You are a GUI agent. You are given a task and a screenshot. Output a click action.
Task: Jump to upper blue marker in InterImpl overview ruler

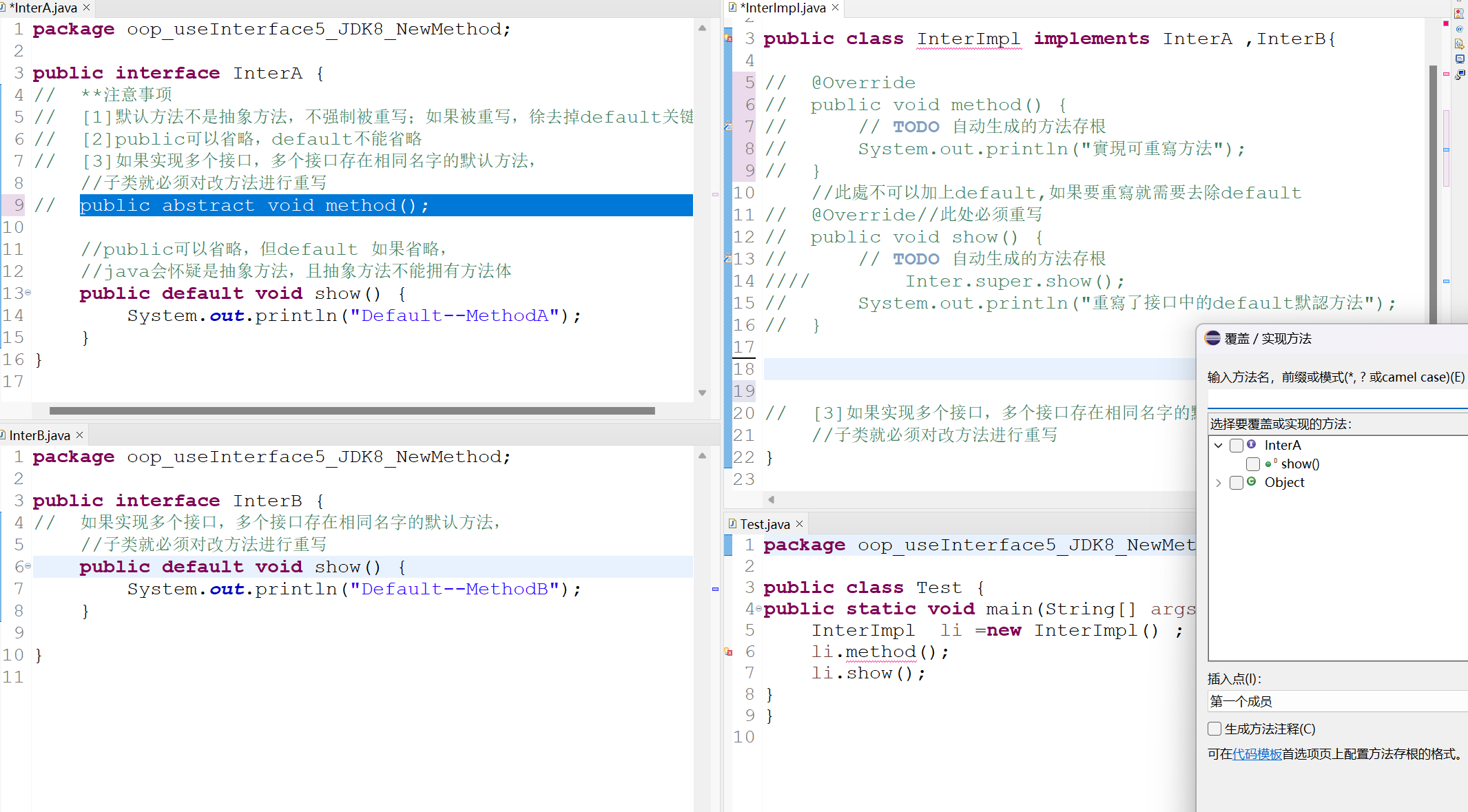tap(1446, 149)
